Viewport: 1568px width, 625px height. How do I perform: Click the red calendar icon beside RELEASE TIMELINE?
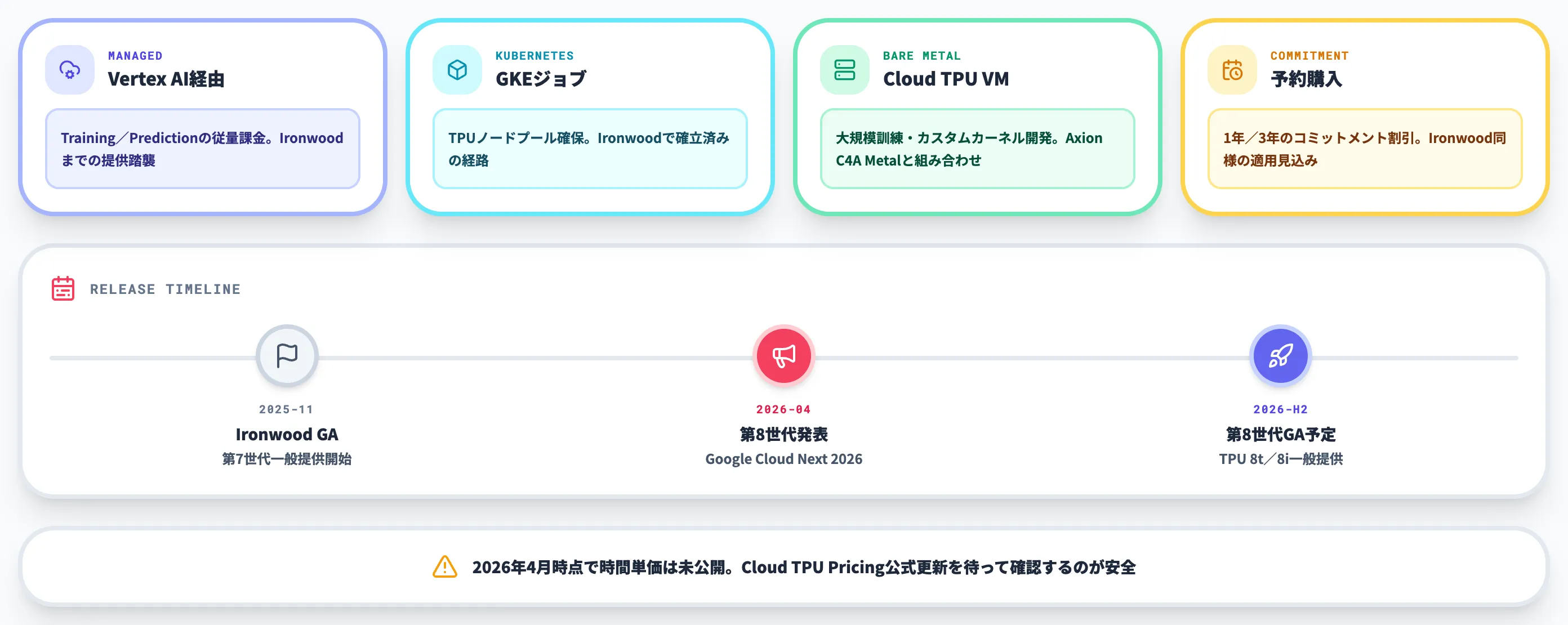tap(63, 288)
